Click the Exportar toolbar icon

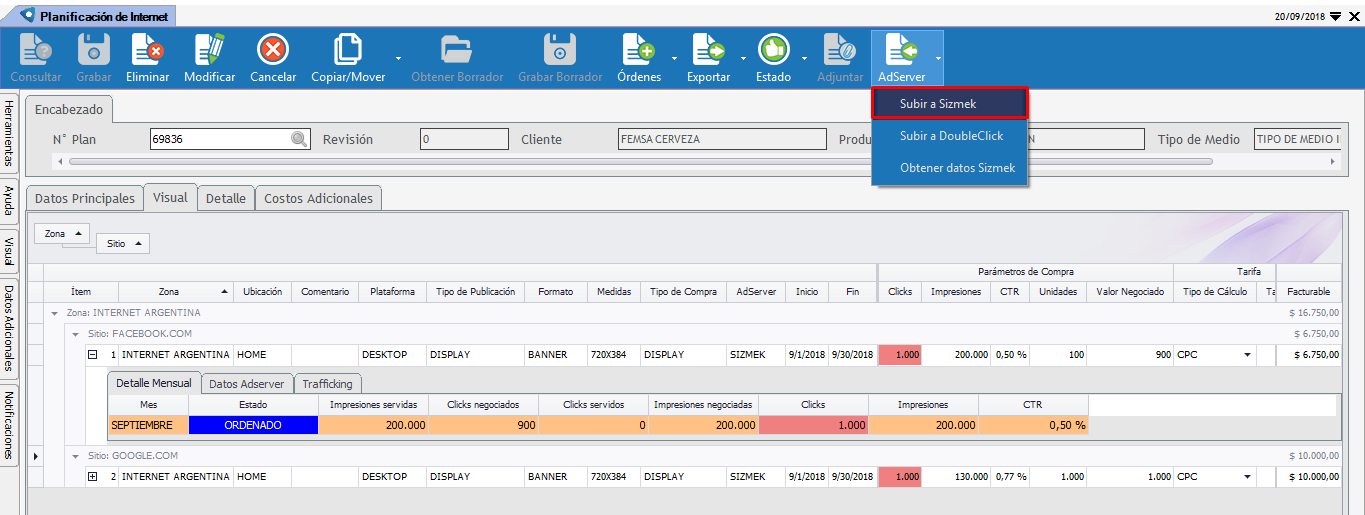pos(708,50)
